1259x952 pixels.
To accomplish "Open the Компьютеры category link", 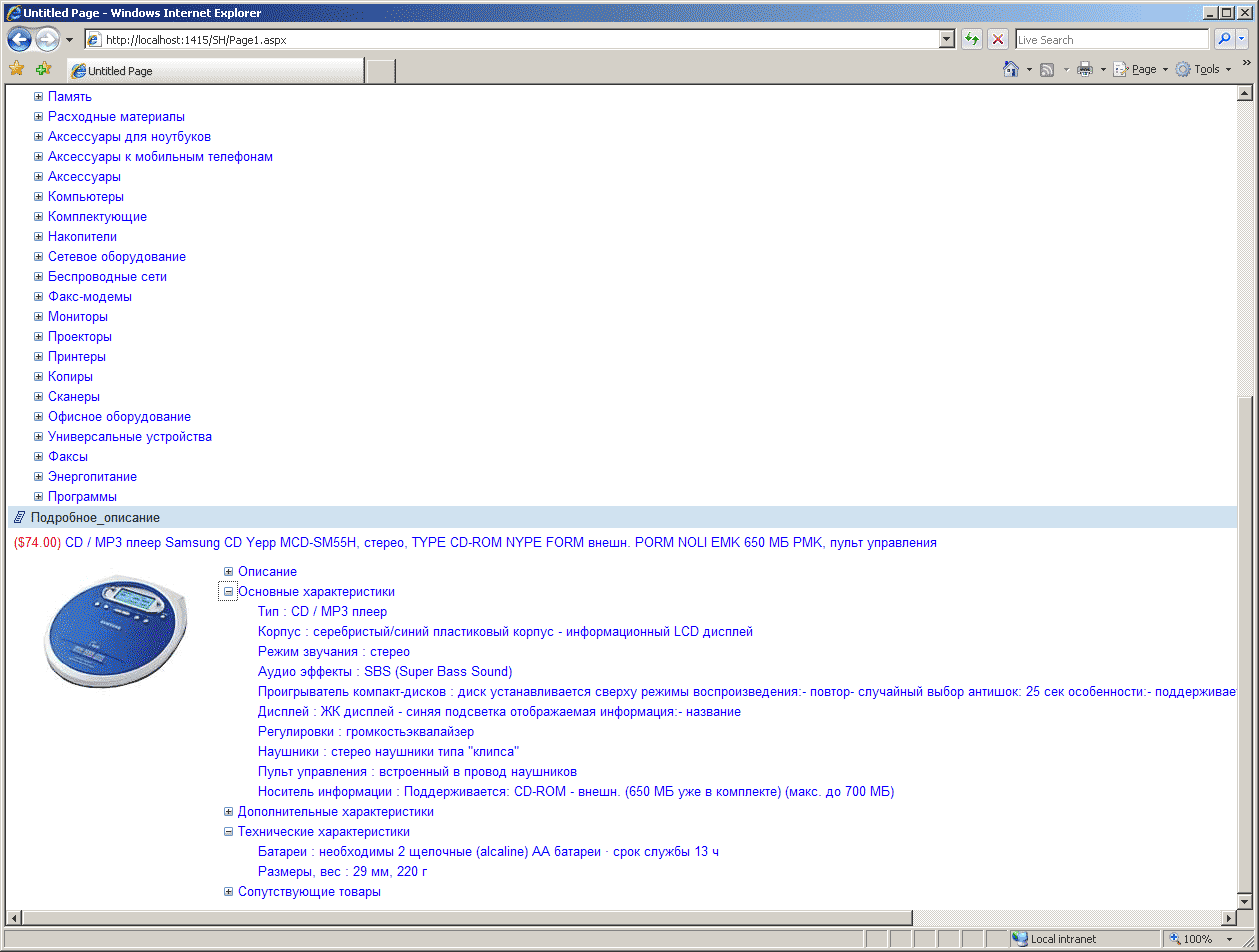I will coord(86,197).
